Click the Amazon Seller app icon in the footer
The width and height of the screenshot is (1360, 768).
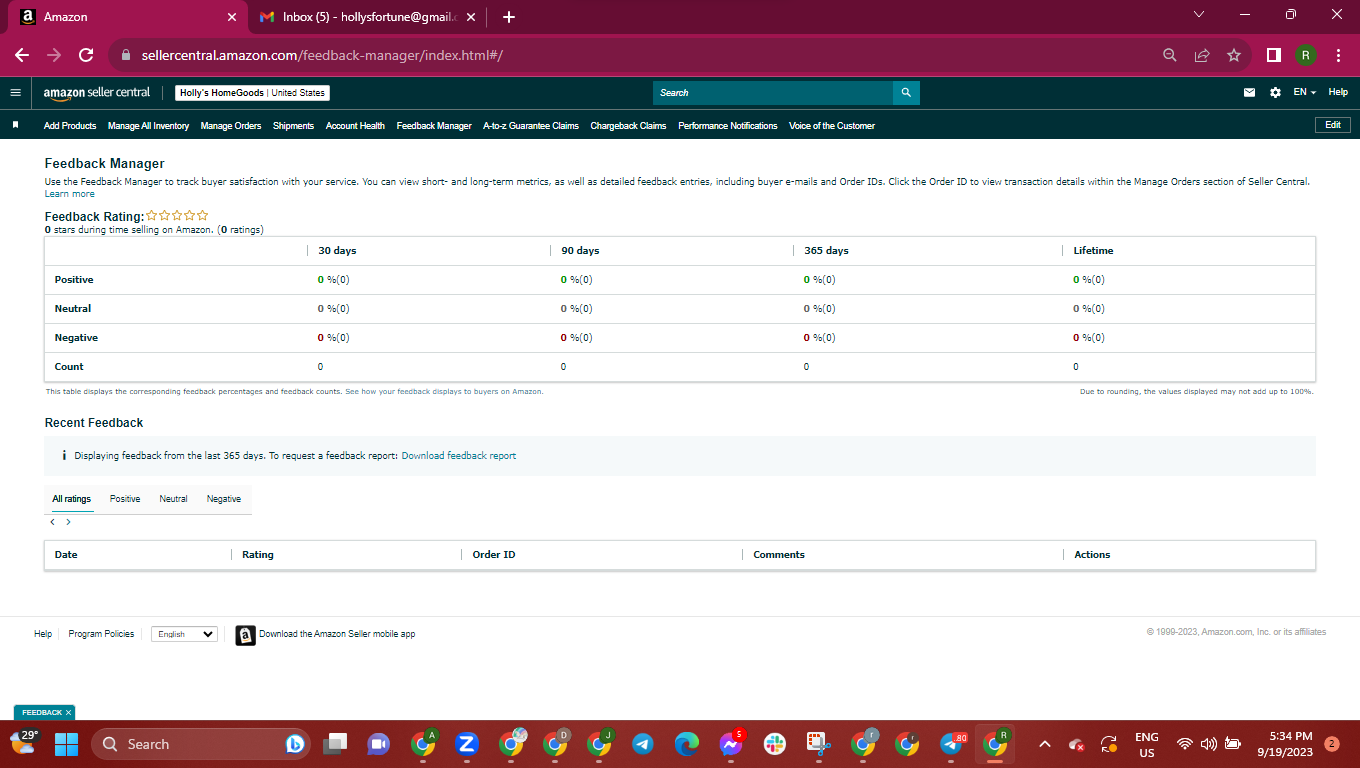(245, 635)
